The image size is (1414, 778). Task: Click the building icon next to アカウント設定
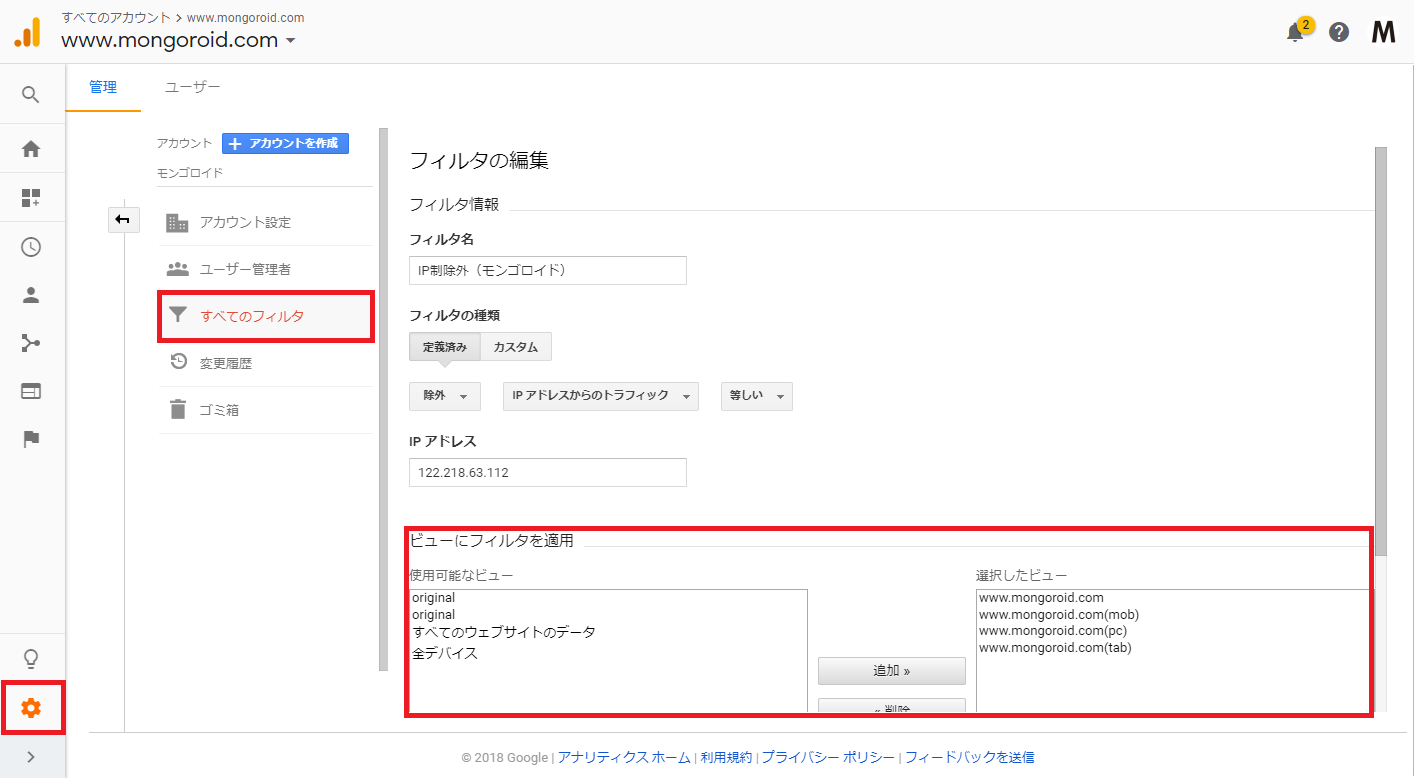(x=177, y=222)
